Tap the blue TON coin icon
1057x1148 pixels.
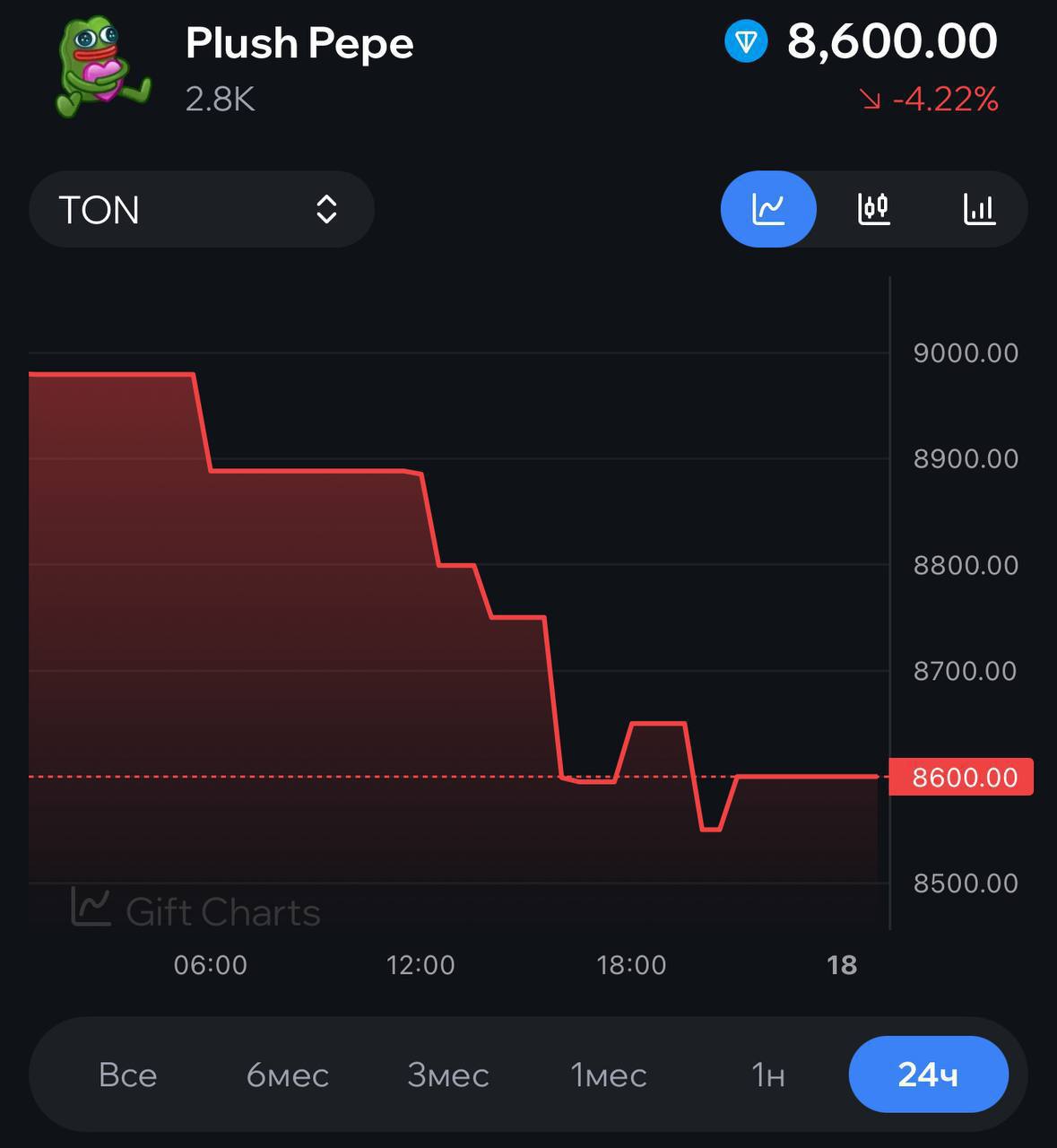coord(746,41)
